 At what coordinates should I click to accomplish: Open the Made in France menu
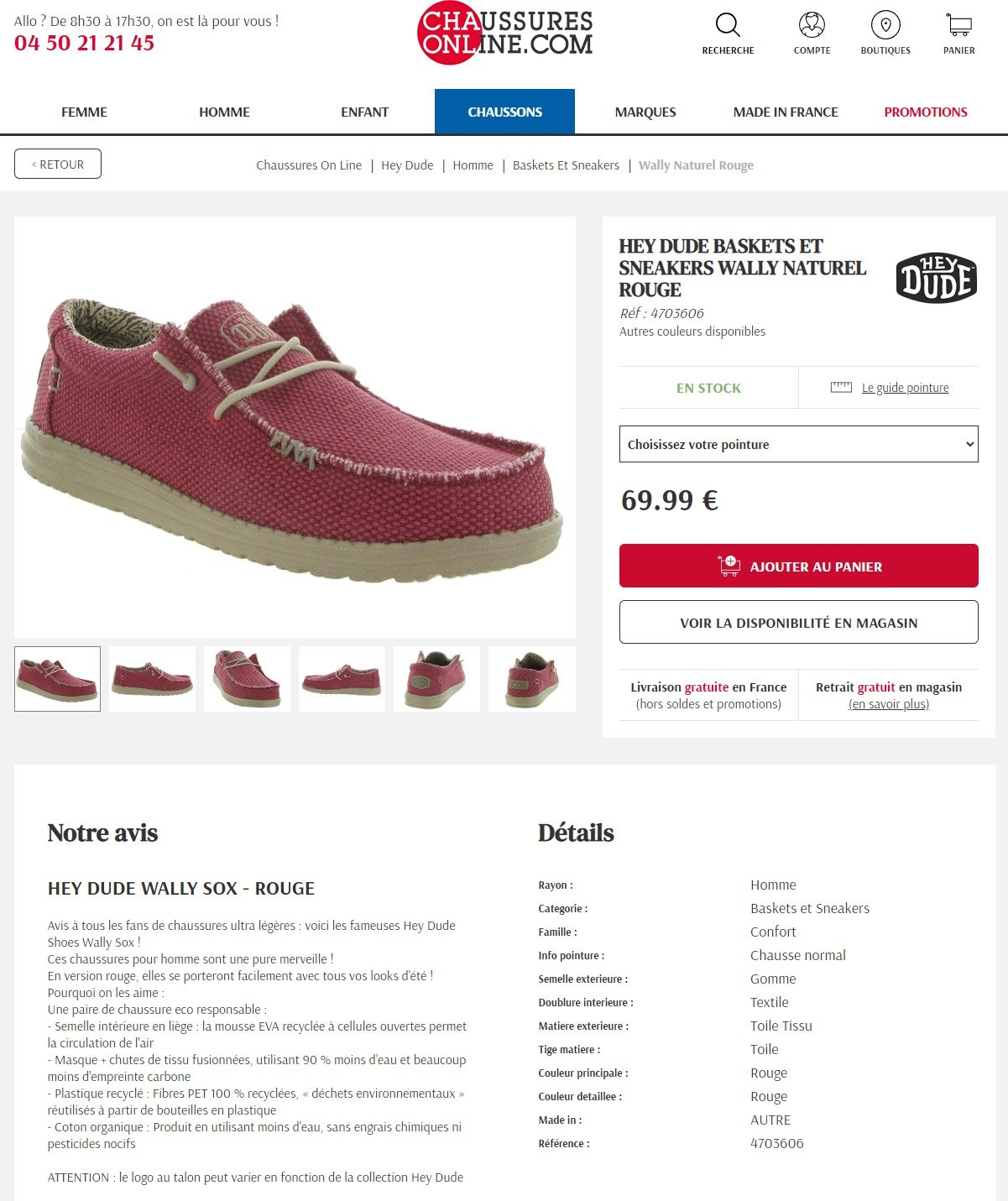point(786,112)
